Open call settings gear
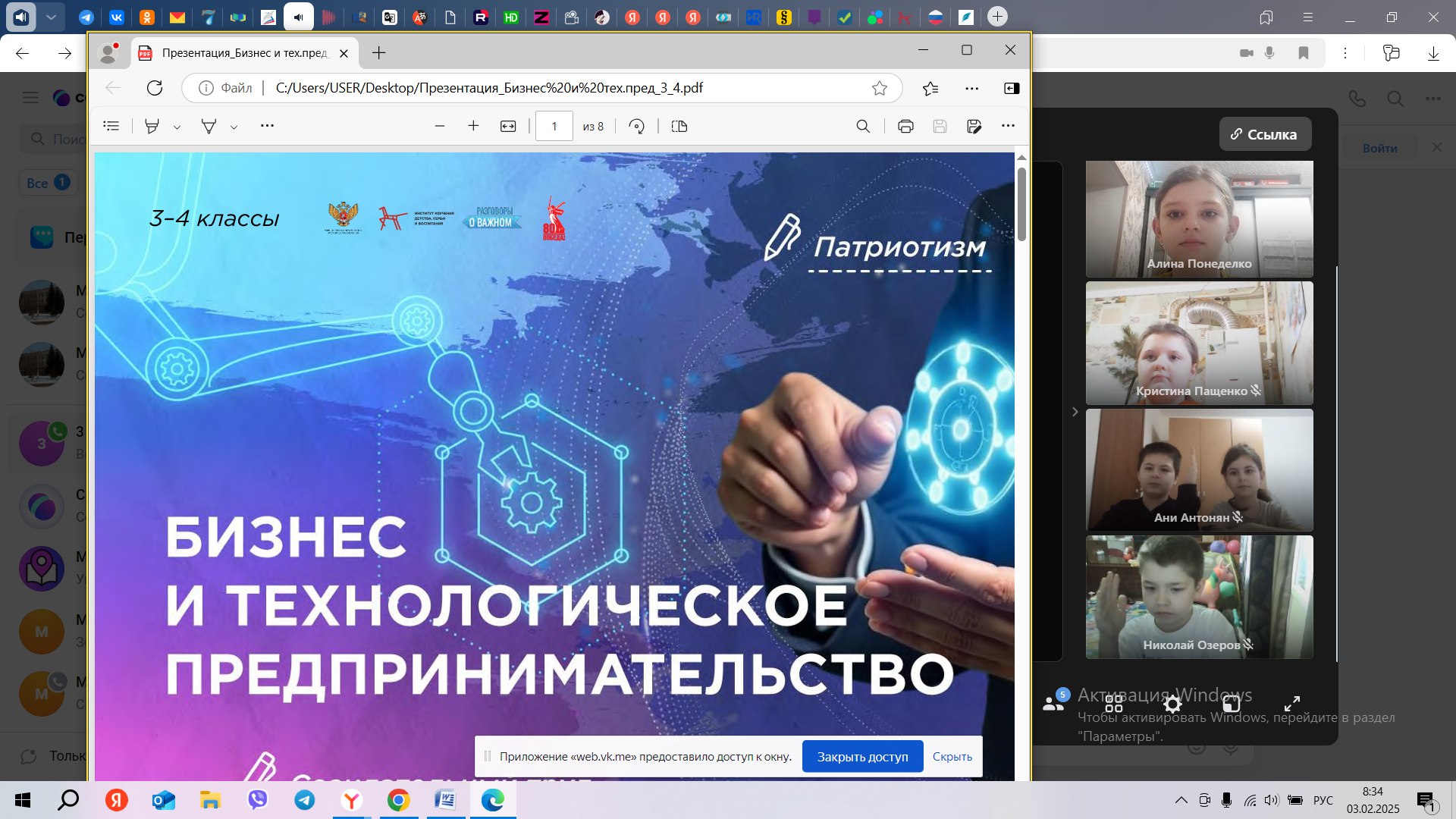Viewport: 1456px width, 819px height. pyautogui.click(x=1172, y=704)
